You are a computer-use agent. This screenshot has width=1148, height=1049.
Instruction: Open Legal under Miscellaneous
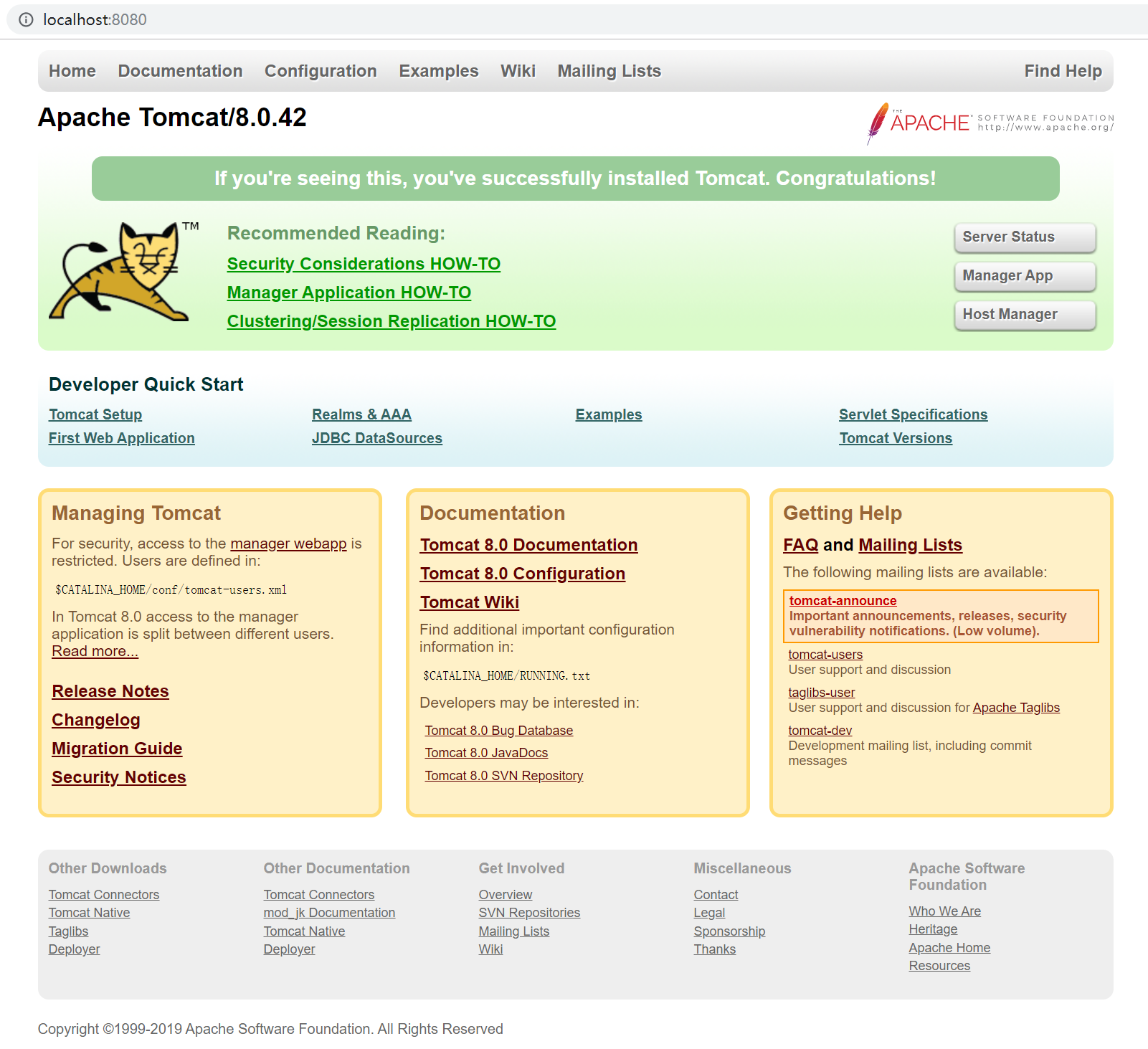[709, 913]
